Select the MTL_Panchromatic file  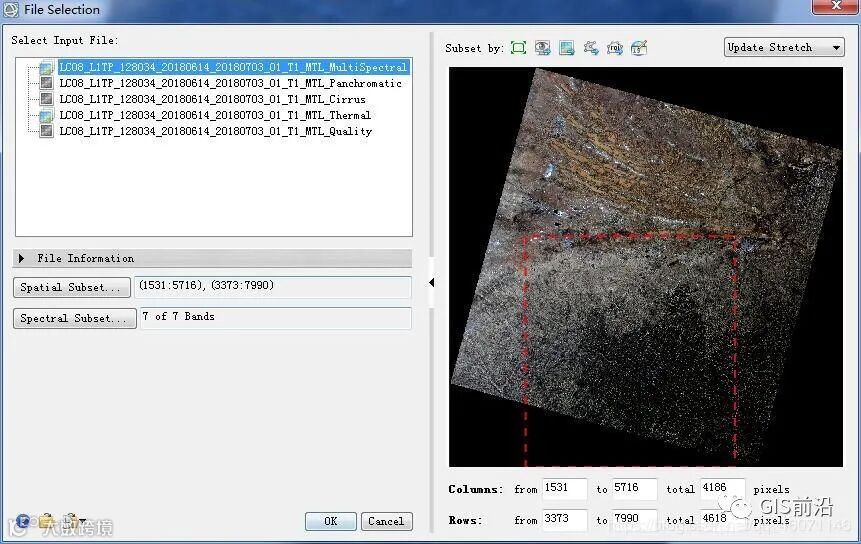point(231,83)
